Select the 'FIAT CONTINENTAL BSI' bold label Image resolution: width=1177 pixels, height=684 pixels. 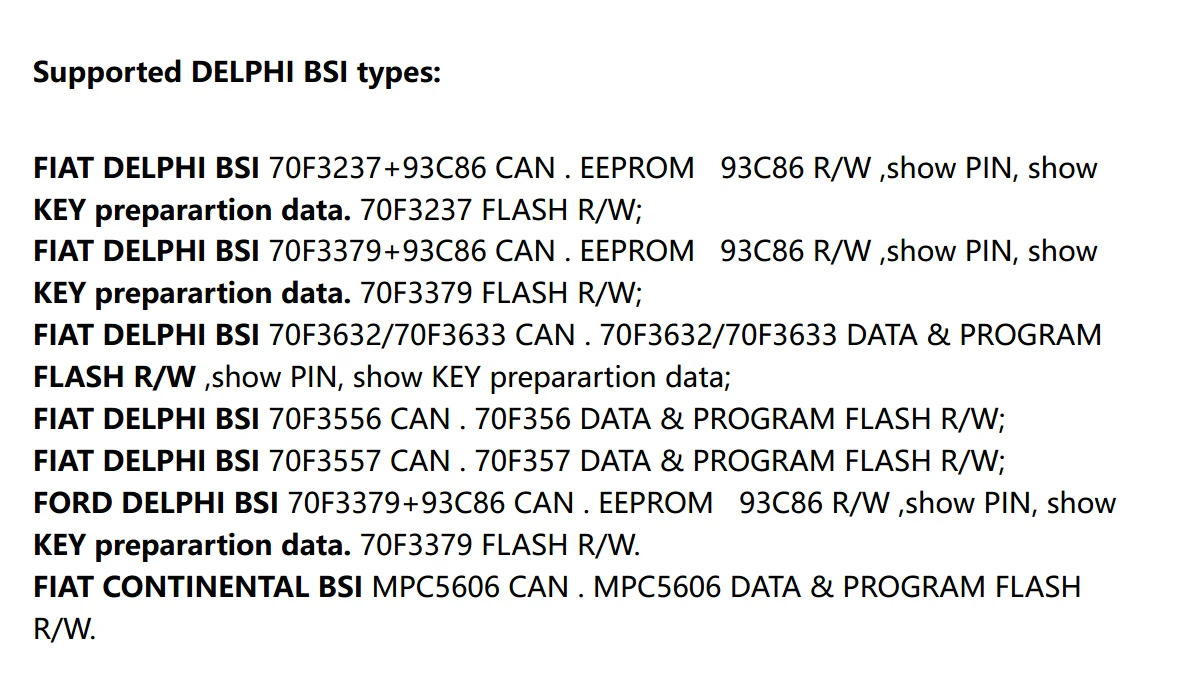pos(198,586)
